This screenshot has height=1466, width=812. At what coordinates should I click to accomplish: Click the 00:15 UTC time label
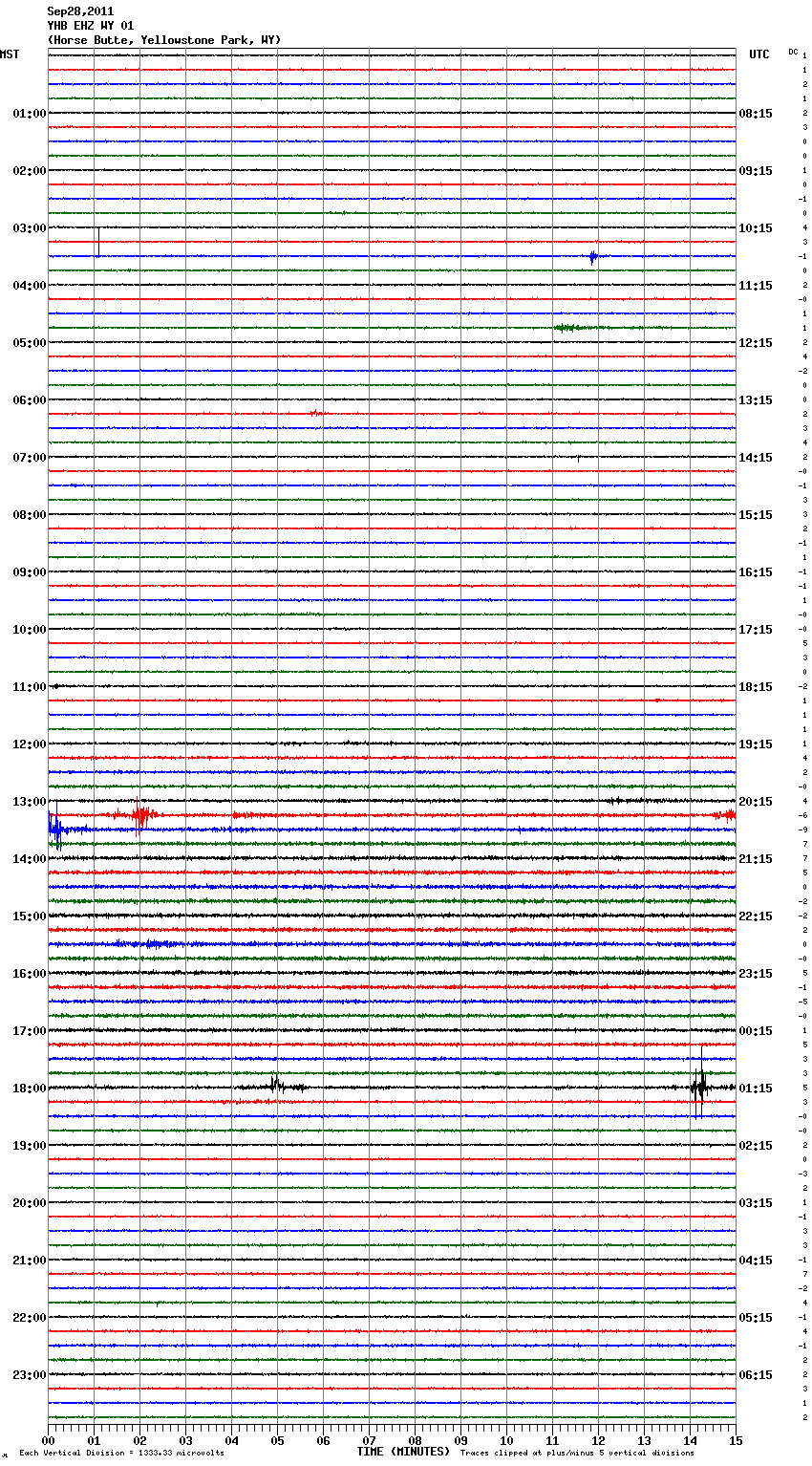[756, 1031]
